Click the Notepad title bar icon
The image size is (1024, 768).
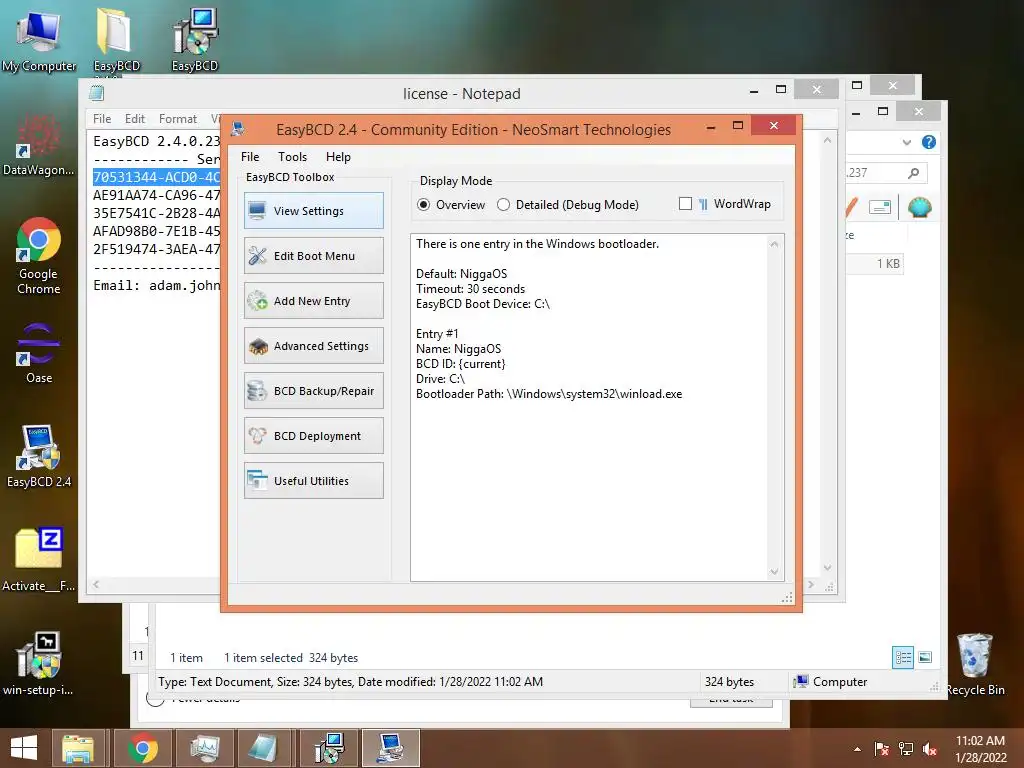[97, 93]
